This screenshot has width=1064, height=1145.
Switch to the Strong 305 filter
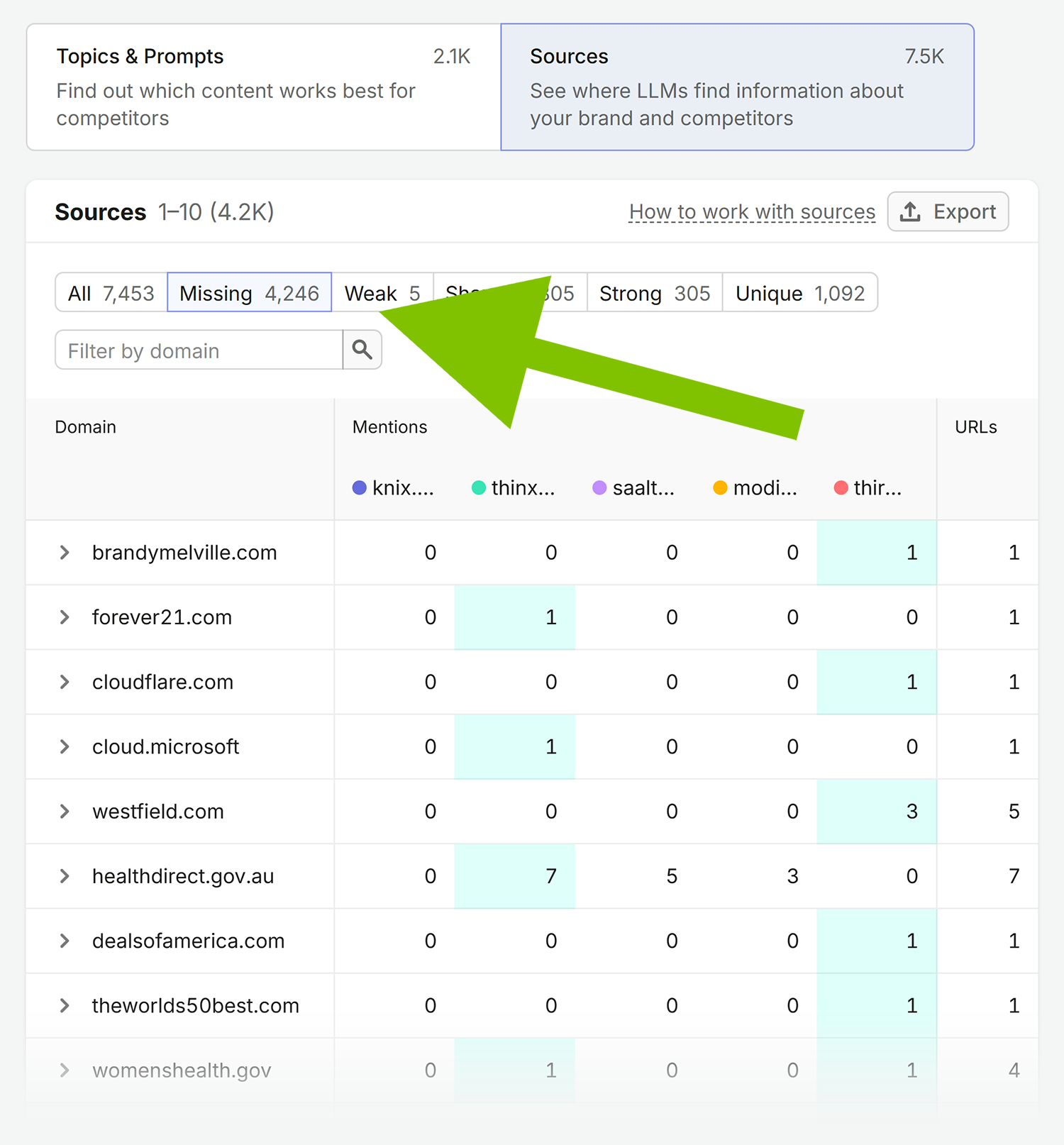(x=655, y=292)
